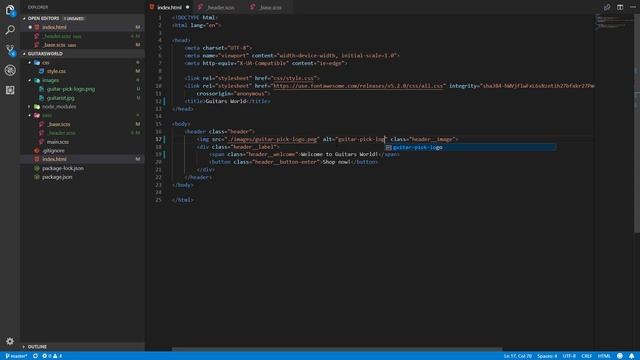Collapse the images folder arrow
The height and width of the screenshot is (360, 640).
(30, 80)
